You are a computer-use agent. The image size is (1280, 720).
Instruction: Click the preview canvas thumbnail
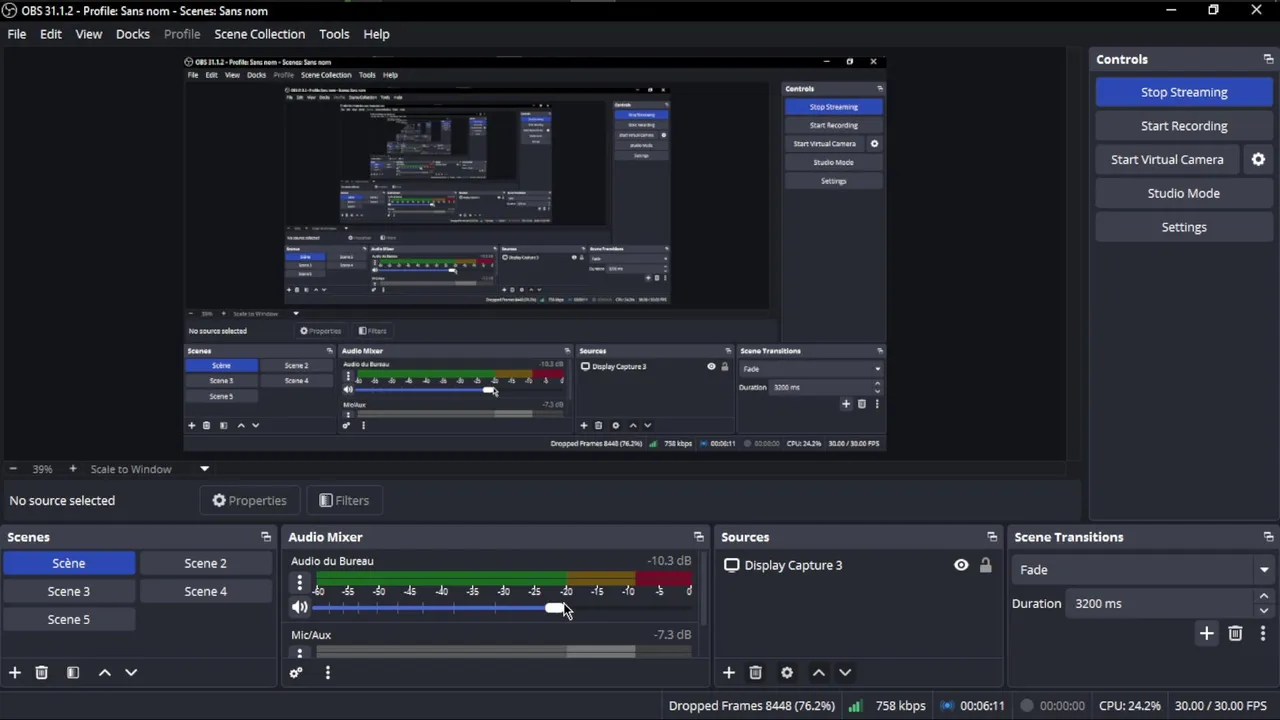coord(535,252)
